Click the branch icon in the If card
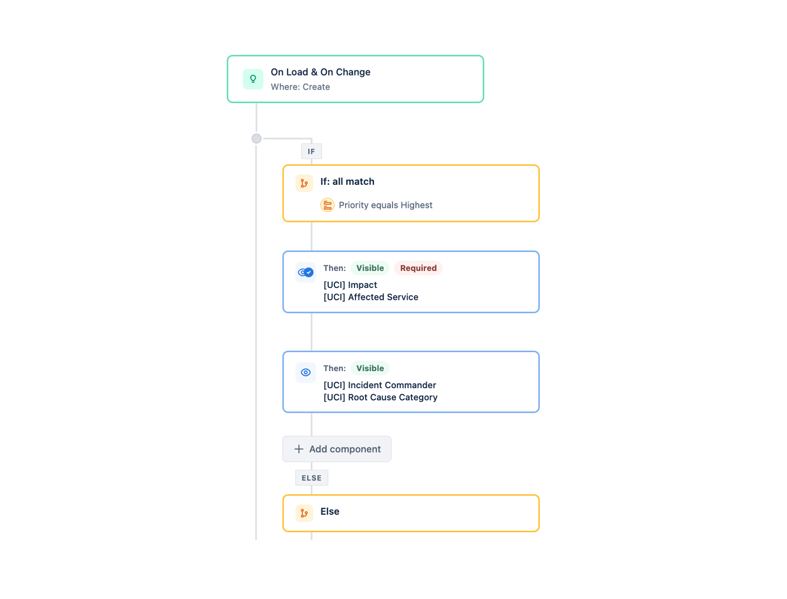The width and height of the screenshot is (787, 599). [x=304, y=183]
